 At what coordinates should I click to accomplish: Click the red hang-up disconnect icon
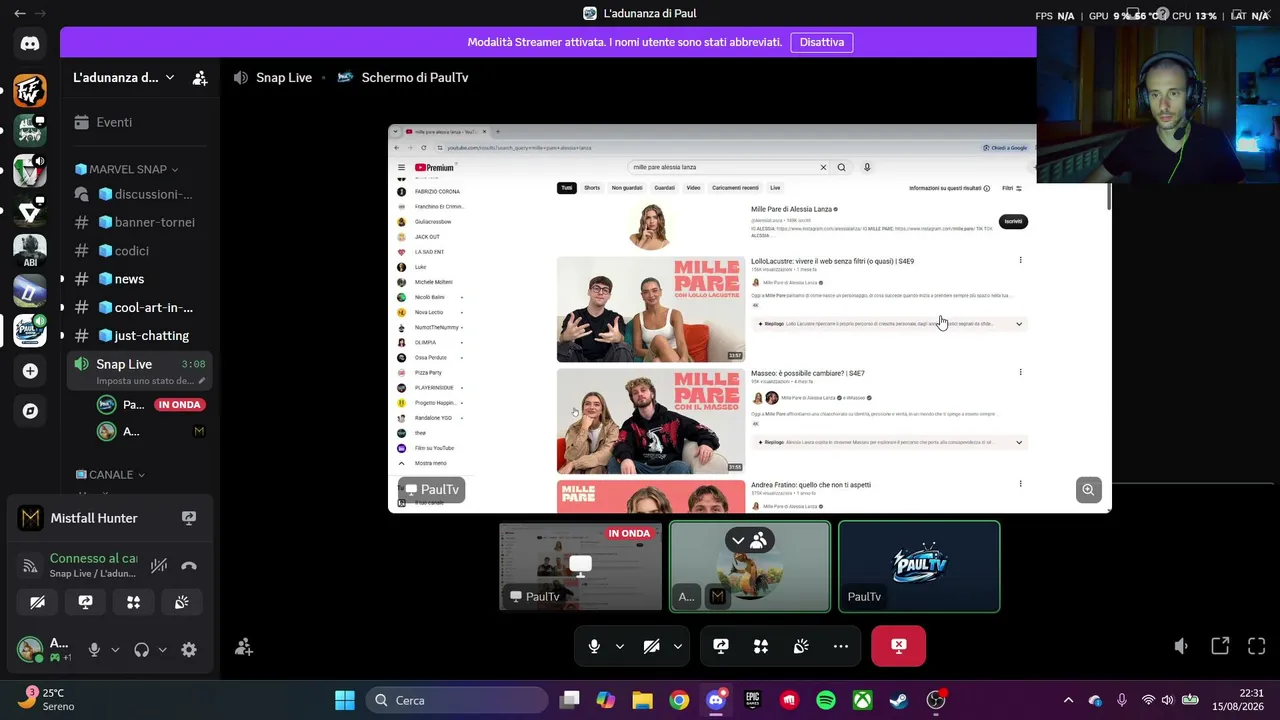coord(189,566)
